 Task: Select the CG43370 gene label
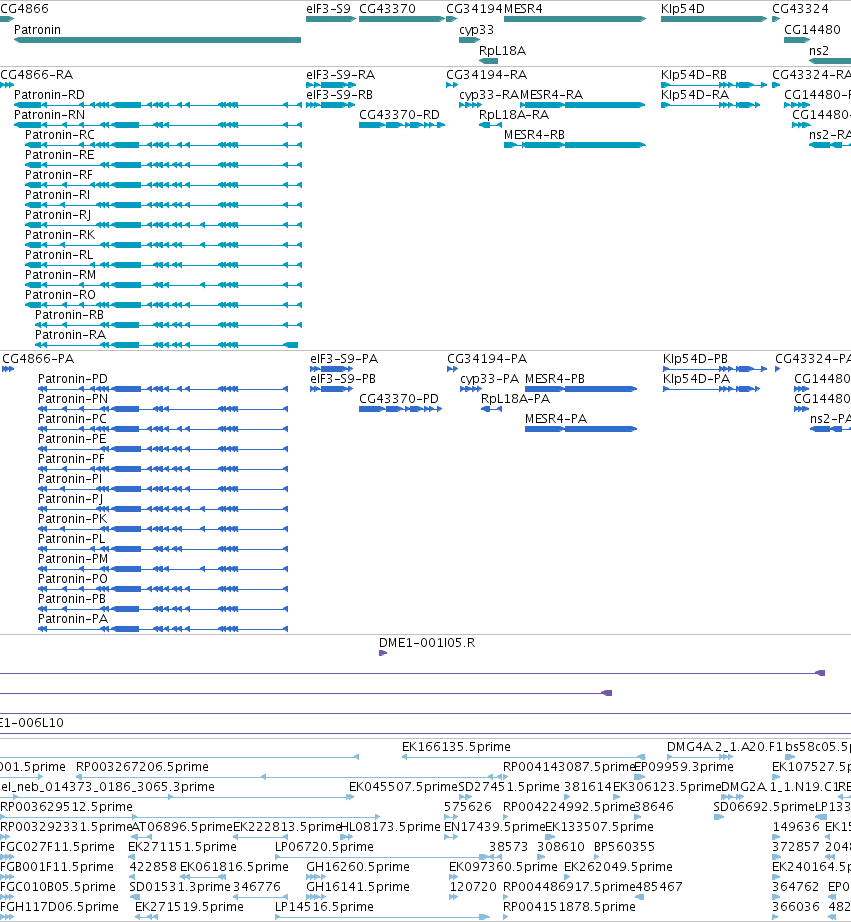(x=387, y=9)
